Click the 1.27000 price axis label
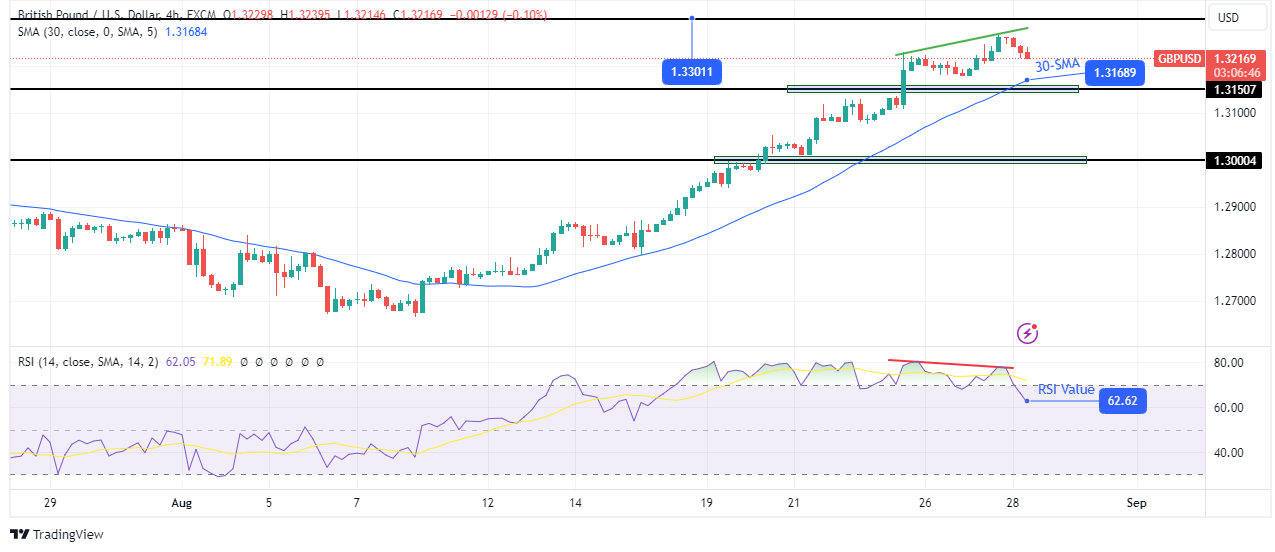This screenshot has width=1275, height=552. coord(1235,301)
